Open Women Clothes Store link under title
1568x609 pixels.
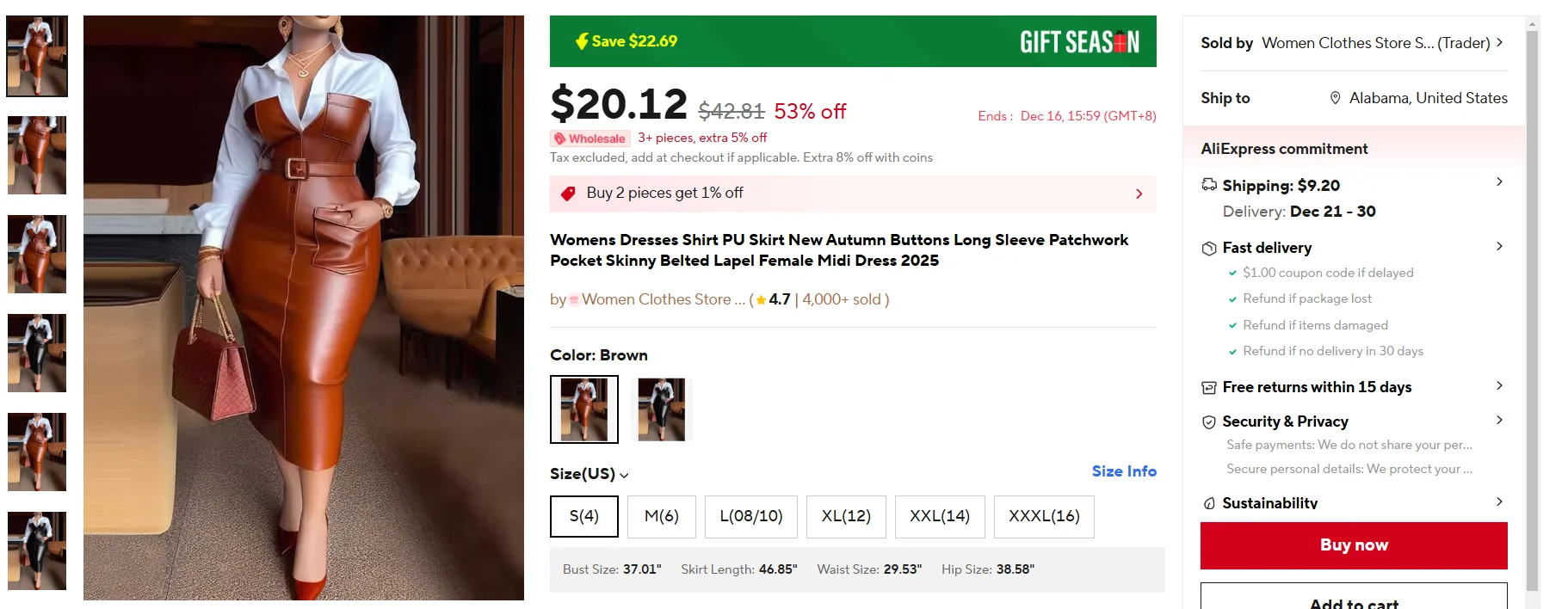(x=656, y=299)
